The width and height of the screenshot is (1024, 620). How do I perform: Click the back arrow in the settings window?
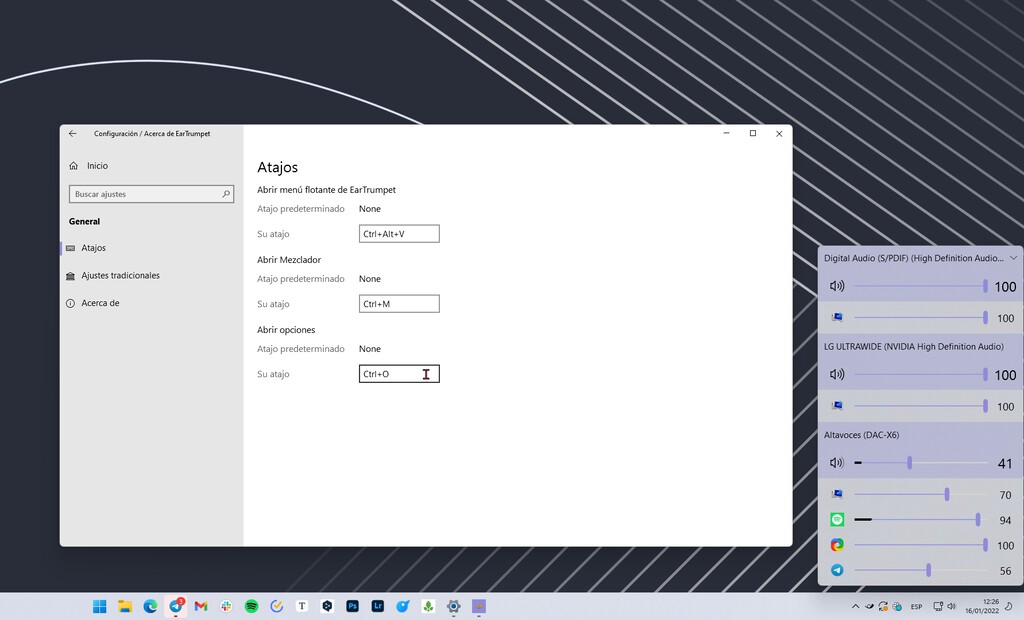click(72, 133)
